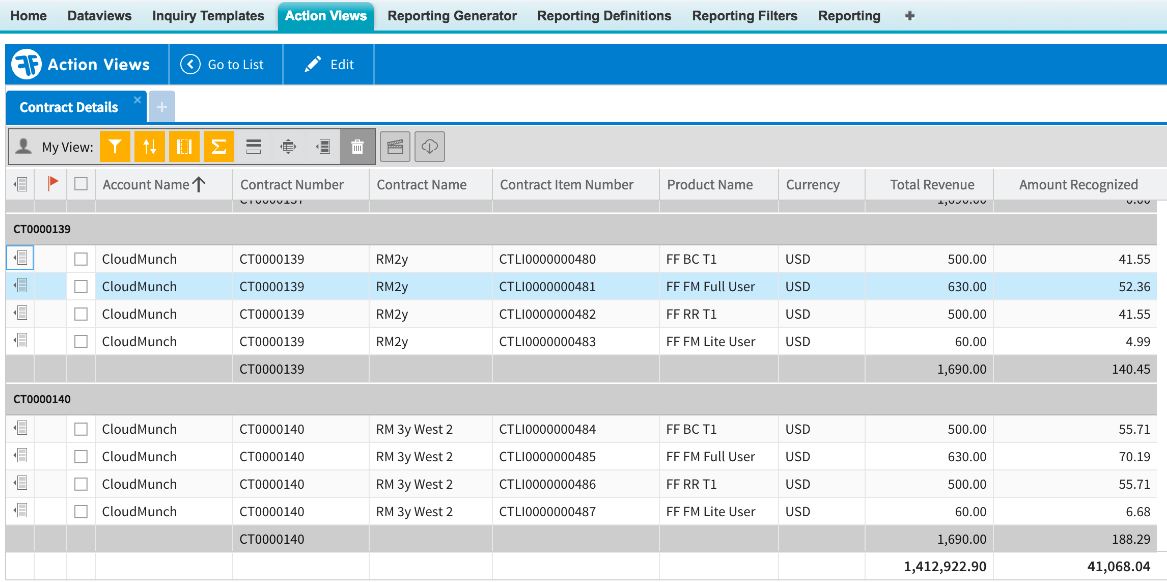Close the Contract Details tab
Screen dimensions: 1167x582
[x=138, y=100]
